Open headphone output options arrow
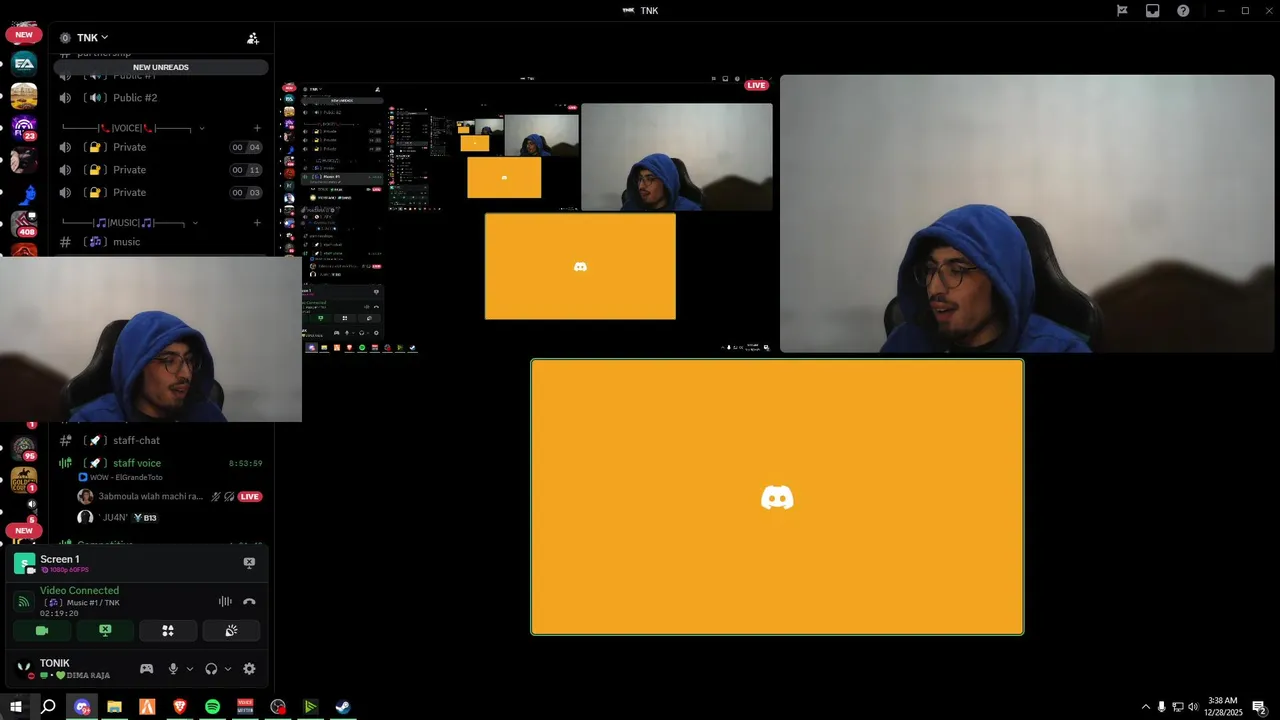Image resolution: width=1280 pixels, height=720 pixels. (x=228, y=669)
